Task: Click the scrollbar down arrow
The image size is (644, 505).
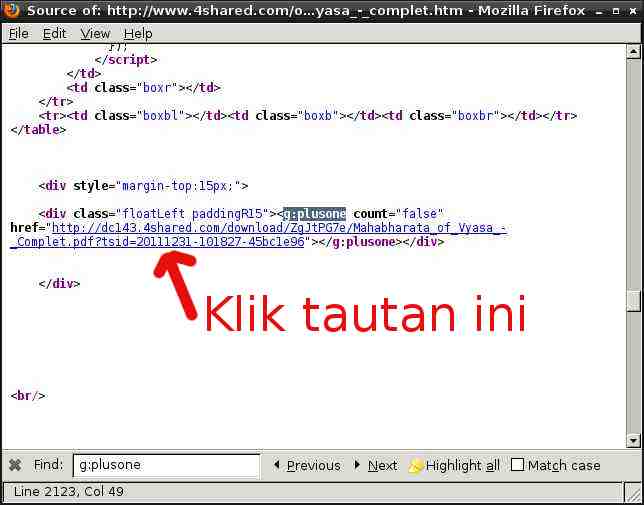Action: click(x=633, y=440)
